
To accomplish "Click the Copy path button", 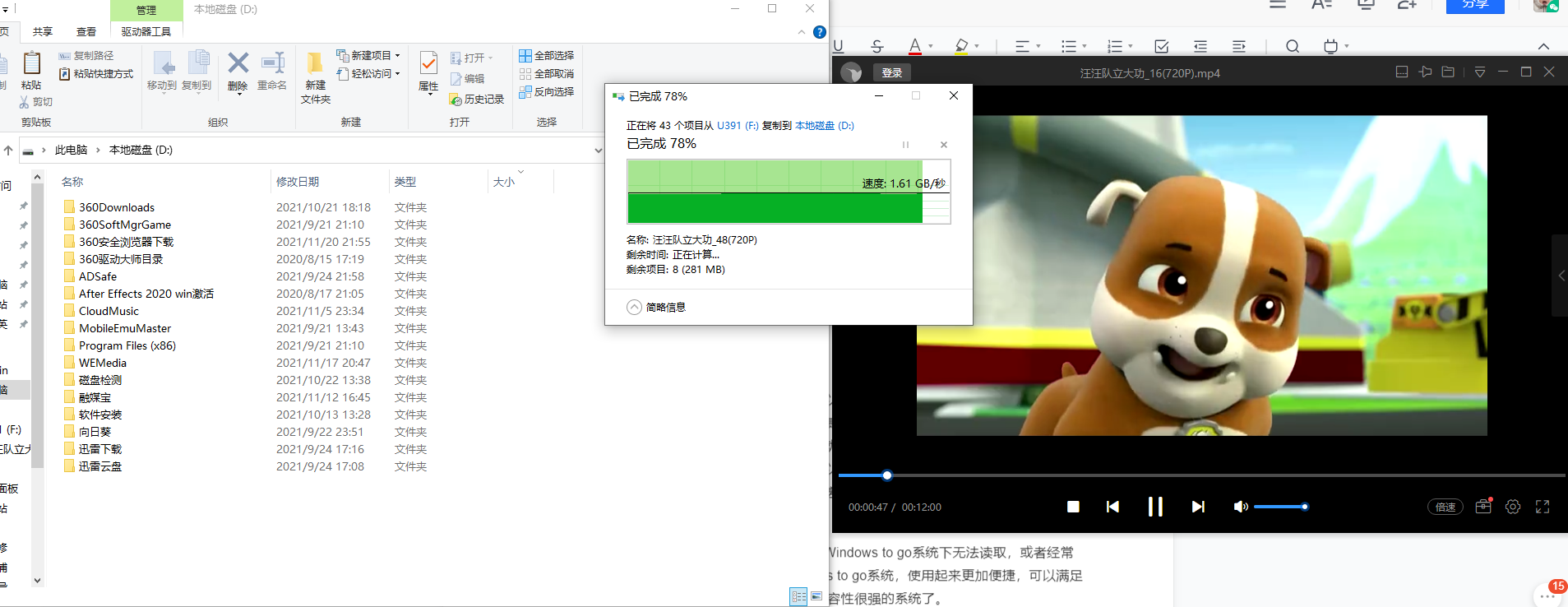I will pos(86,55).
